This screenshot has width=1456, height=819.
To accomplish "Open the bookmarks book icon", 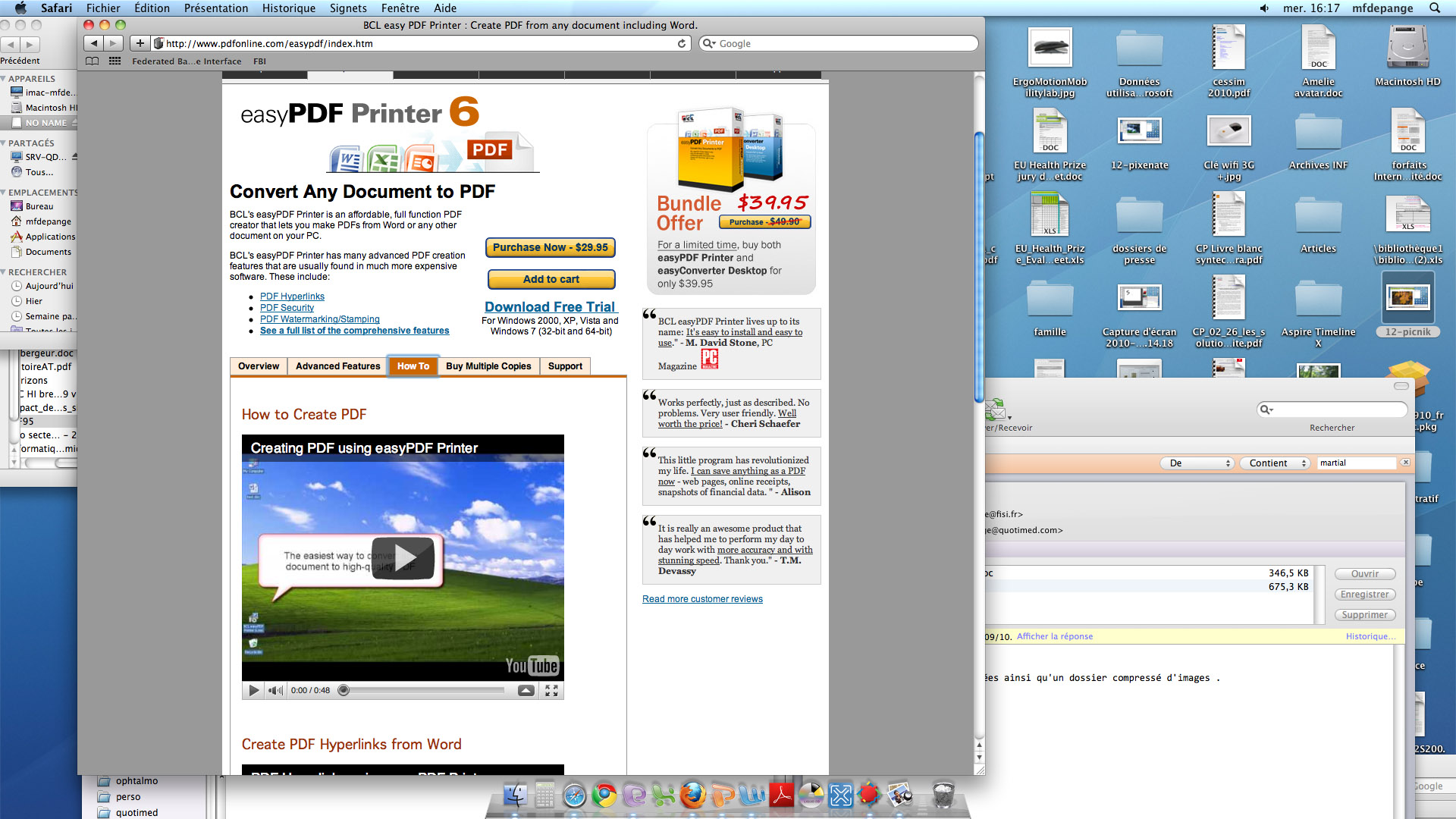I will [92, 61].
